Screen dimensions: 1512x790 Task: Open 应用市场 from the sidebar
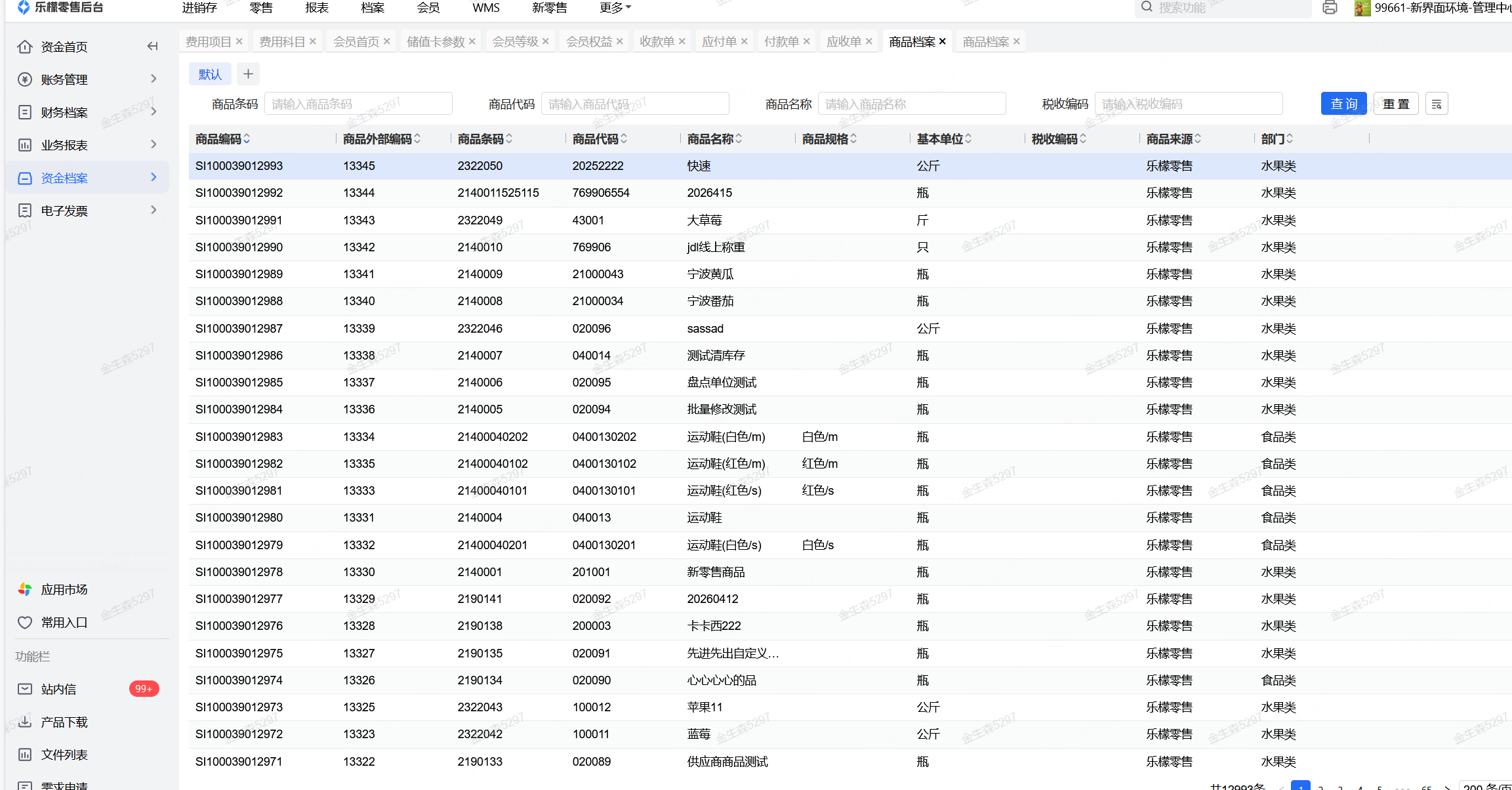pos(64,589)
